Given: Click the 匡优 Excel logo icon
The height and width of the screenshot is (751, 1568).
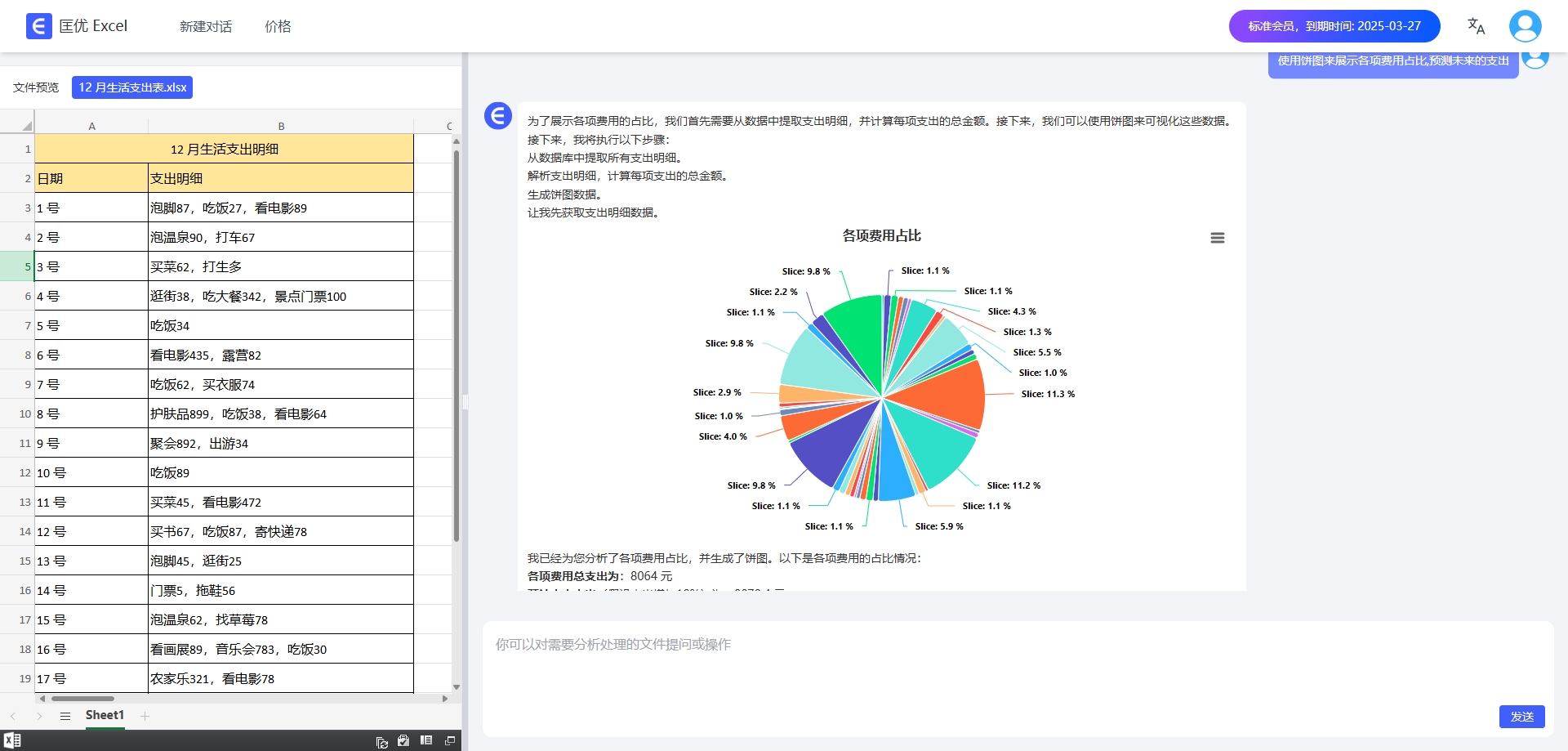Looking at the screenshot, I should click(38, 26).
